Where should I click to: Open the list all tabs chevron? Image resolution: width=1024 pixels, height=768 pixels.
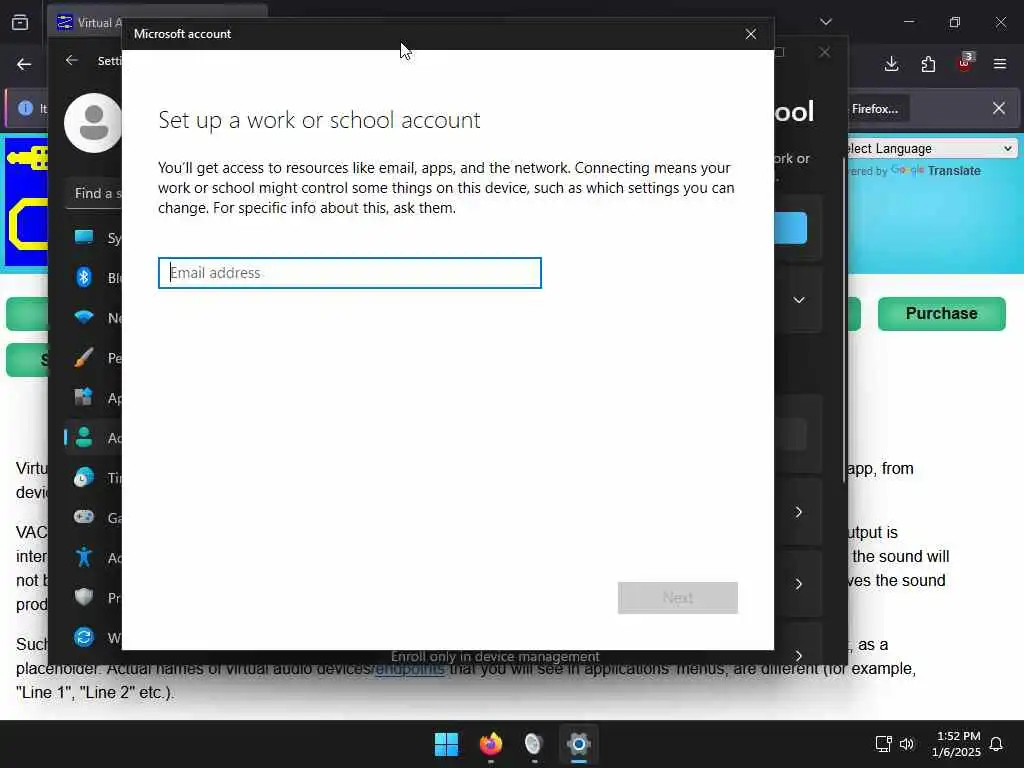[x=826, y=22]
